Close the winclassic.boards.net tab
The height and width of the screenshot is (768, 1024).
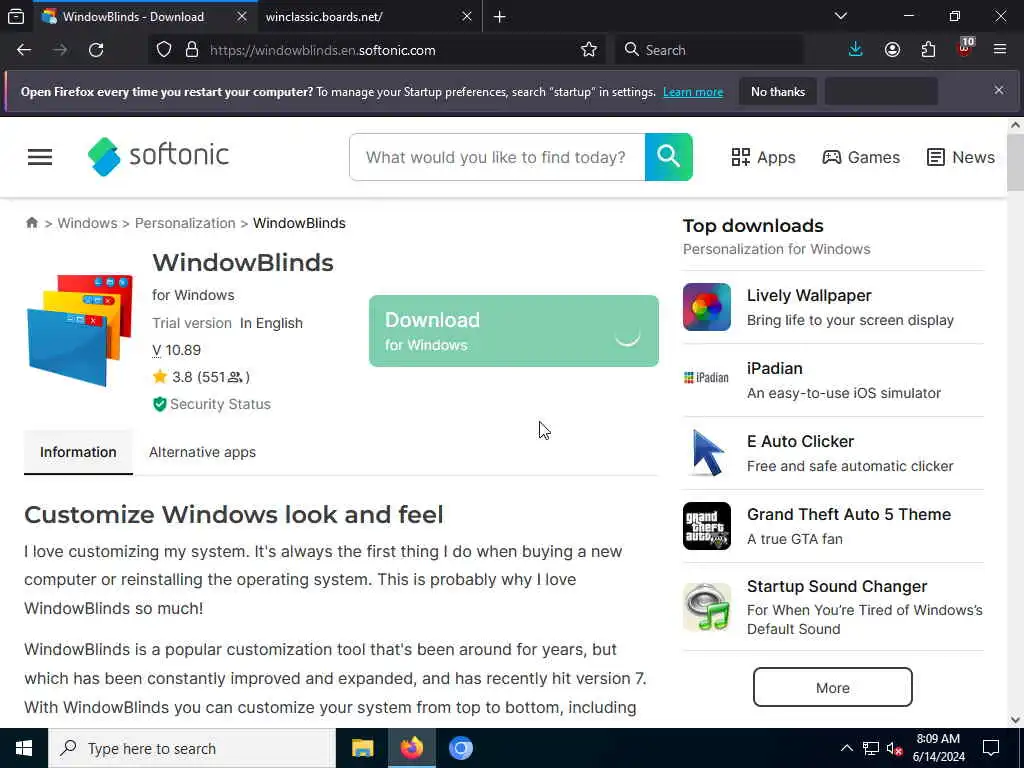click(x=466, y=16)
